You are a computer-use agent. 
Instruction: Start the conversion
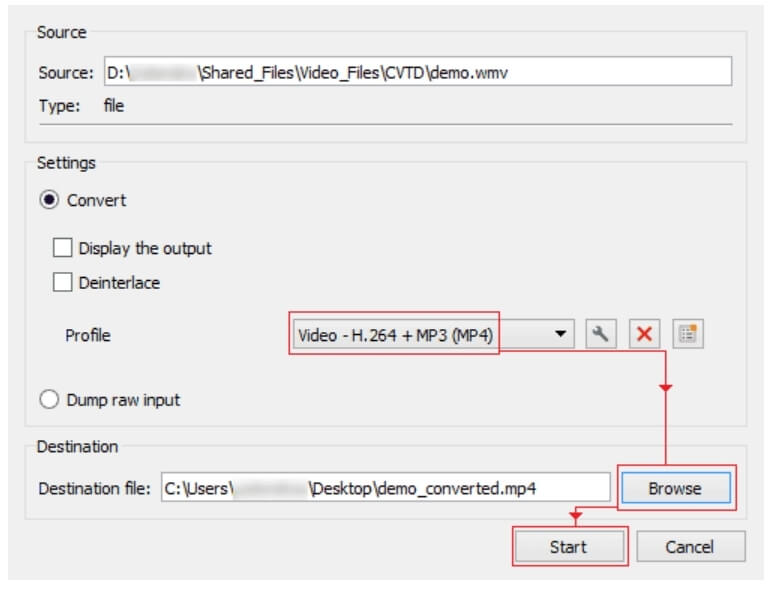click(570, 547)
